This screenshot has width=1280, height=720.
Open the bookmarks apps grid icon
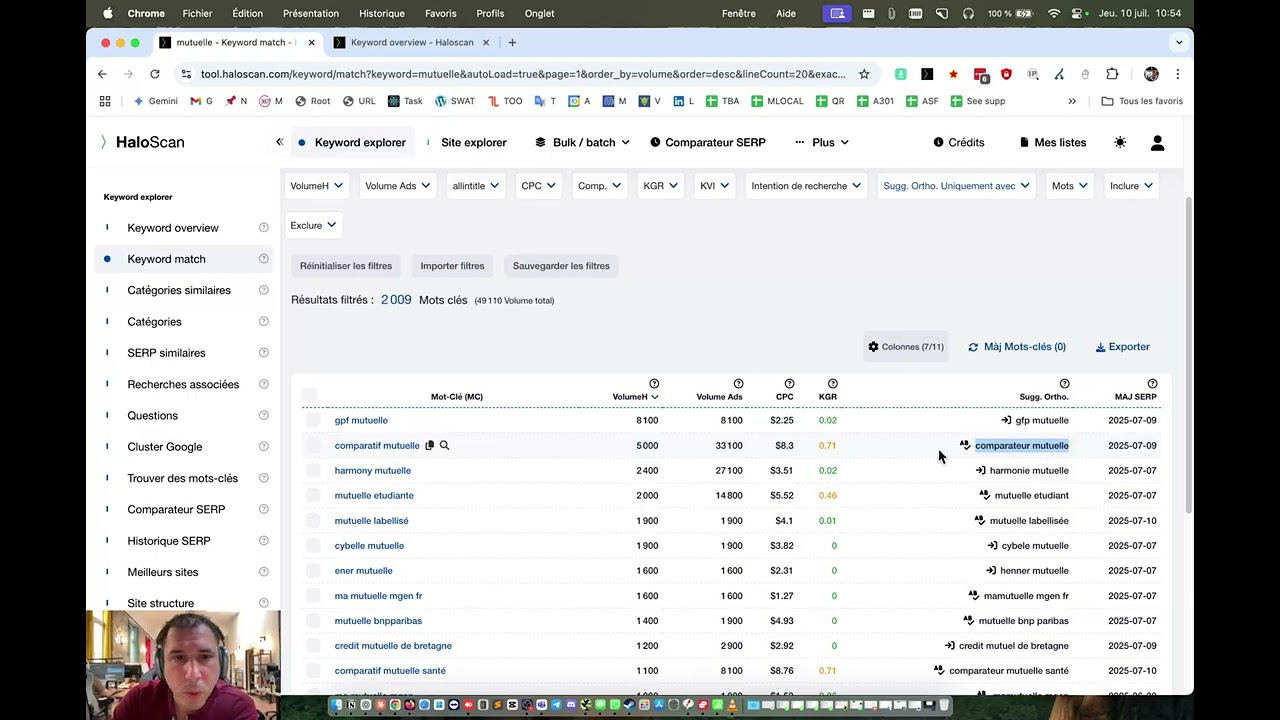[x=105, y=101]
